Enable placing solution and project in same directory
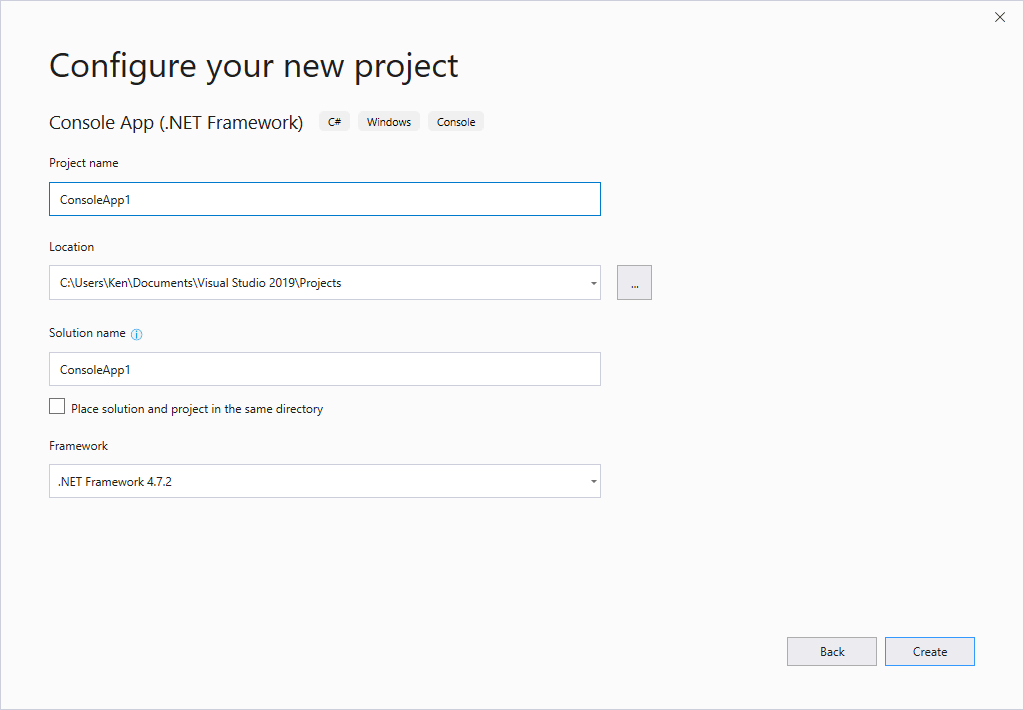1024x710 pixels. click(57, 407)
